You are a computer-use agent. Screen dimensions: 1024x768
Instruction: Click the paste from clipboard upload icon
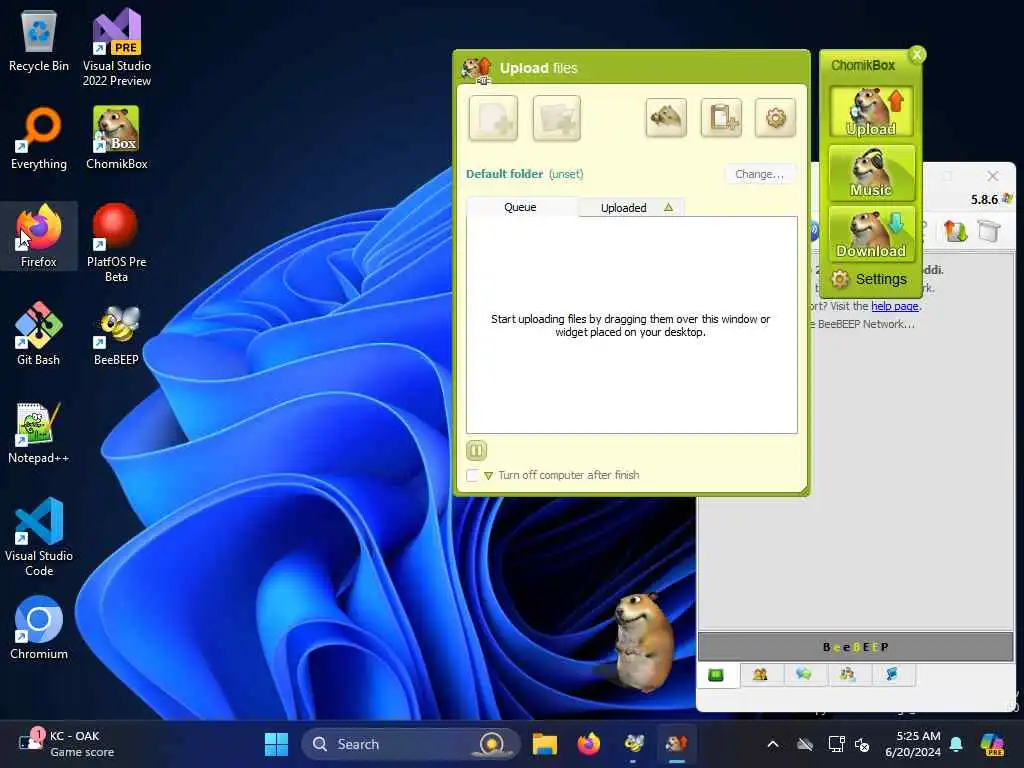[721, 118]
